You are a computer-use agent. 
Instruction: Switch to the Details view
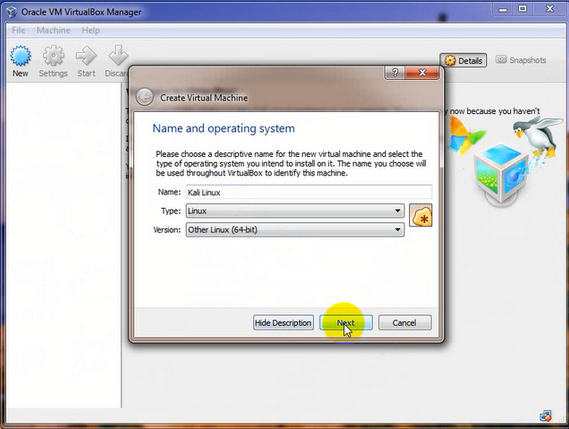tap(463, 60)
